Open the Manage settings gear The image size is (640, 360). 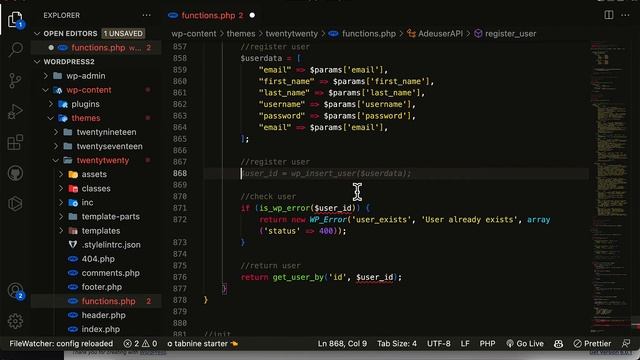point(15,321)
